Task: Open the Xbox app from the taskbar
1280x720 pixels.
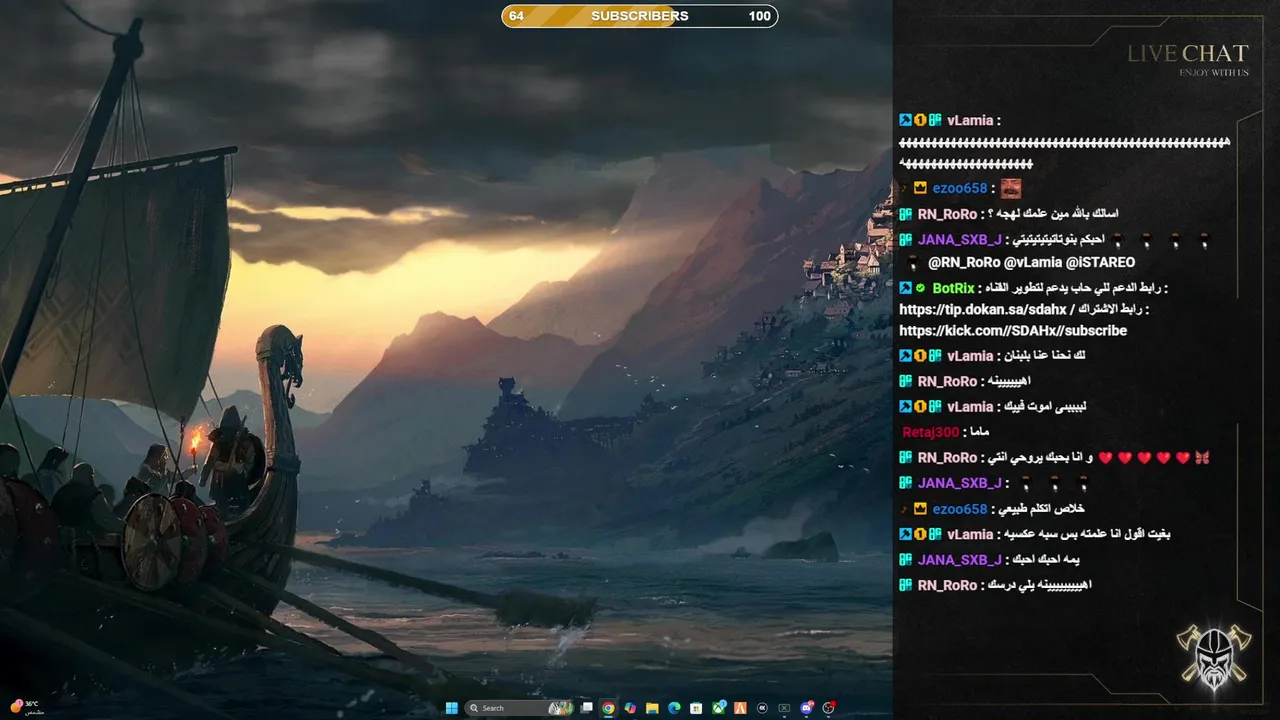Action: (719, 708)
